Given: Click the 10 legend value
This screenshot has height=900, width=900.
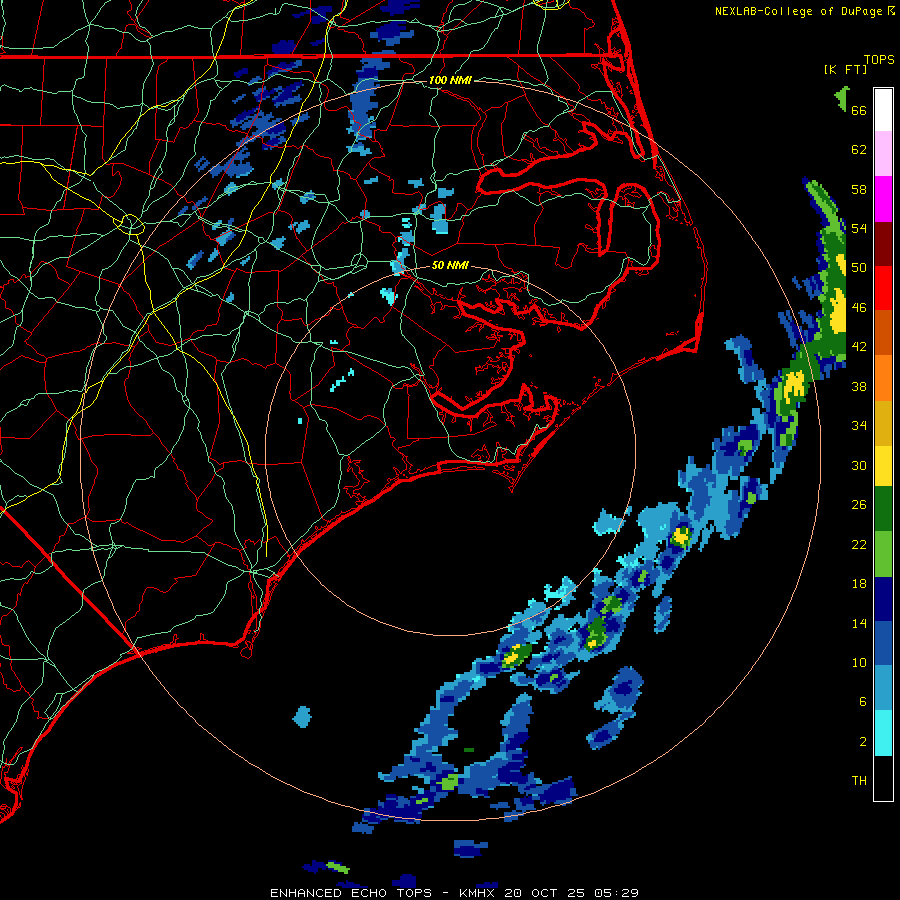Looking at the screenshot, I should point(859,662).
